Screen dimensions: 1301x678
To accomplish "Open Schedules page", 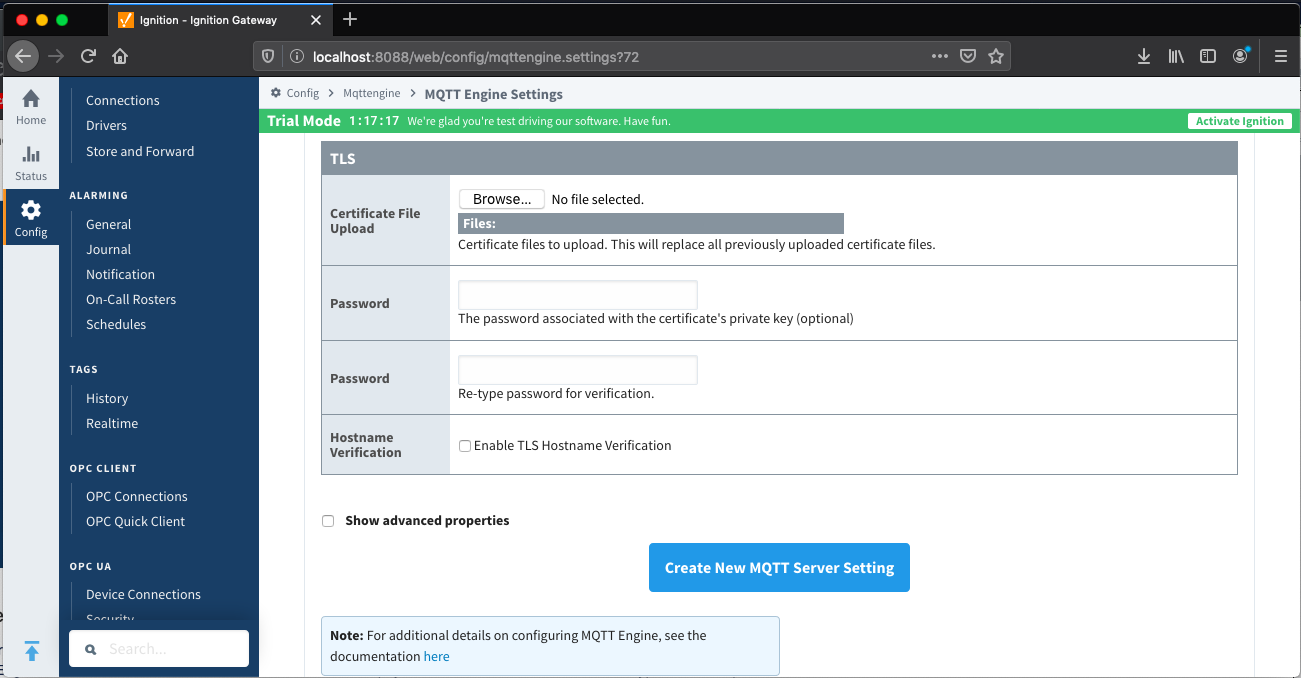I will point(116,324).
